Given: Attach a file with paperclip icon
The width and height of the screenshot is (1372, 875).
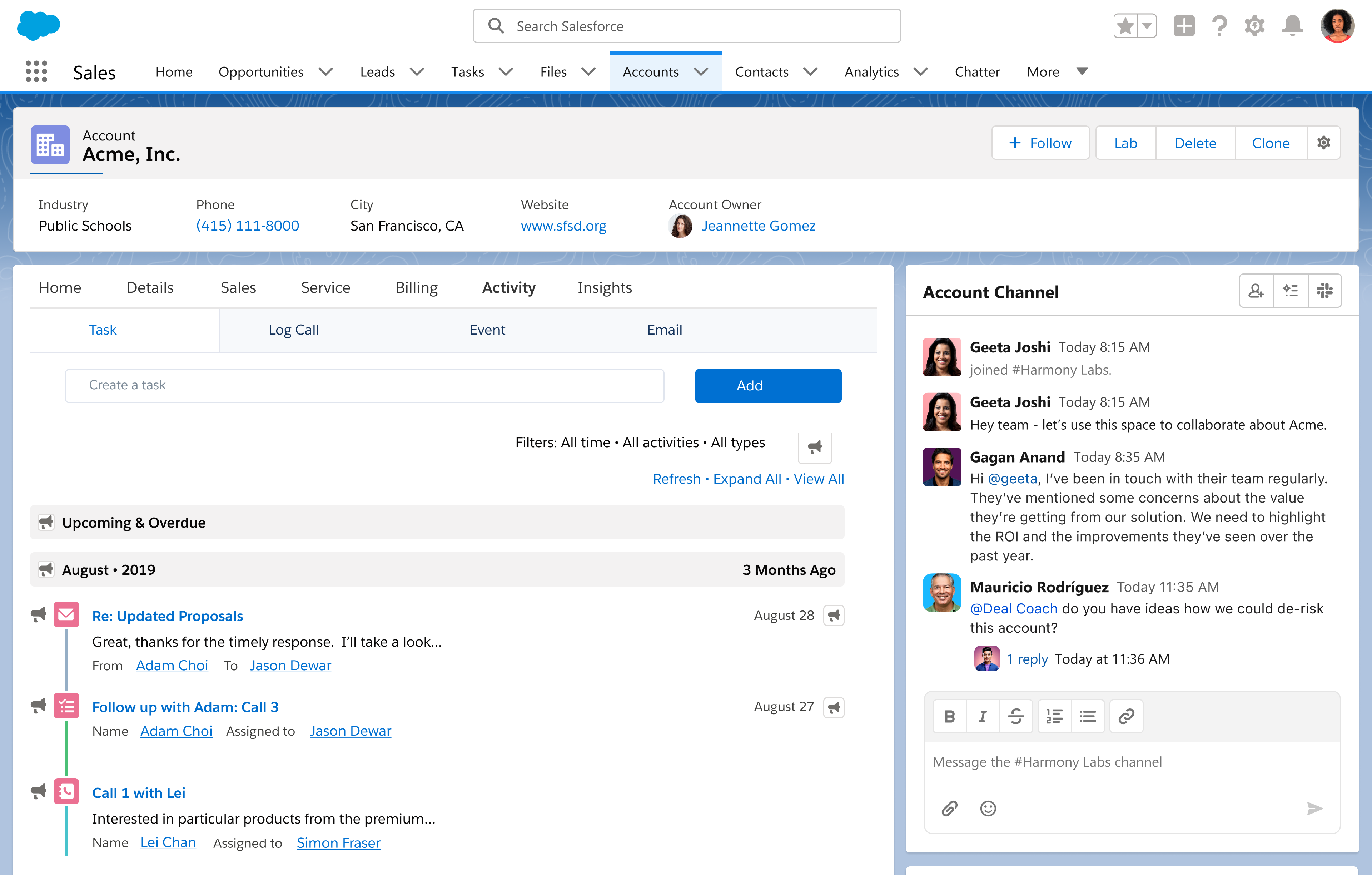Looking at the screenshot, I should 949,808.
